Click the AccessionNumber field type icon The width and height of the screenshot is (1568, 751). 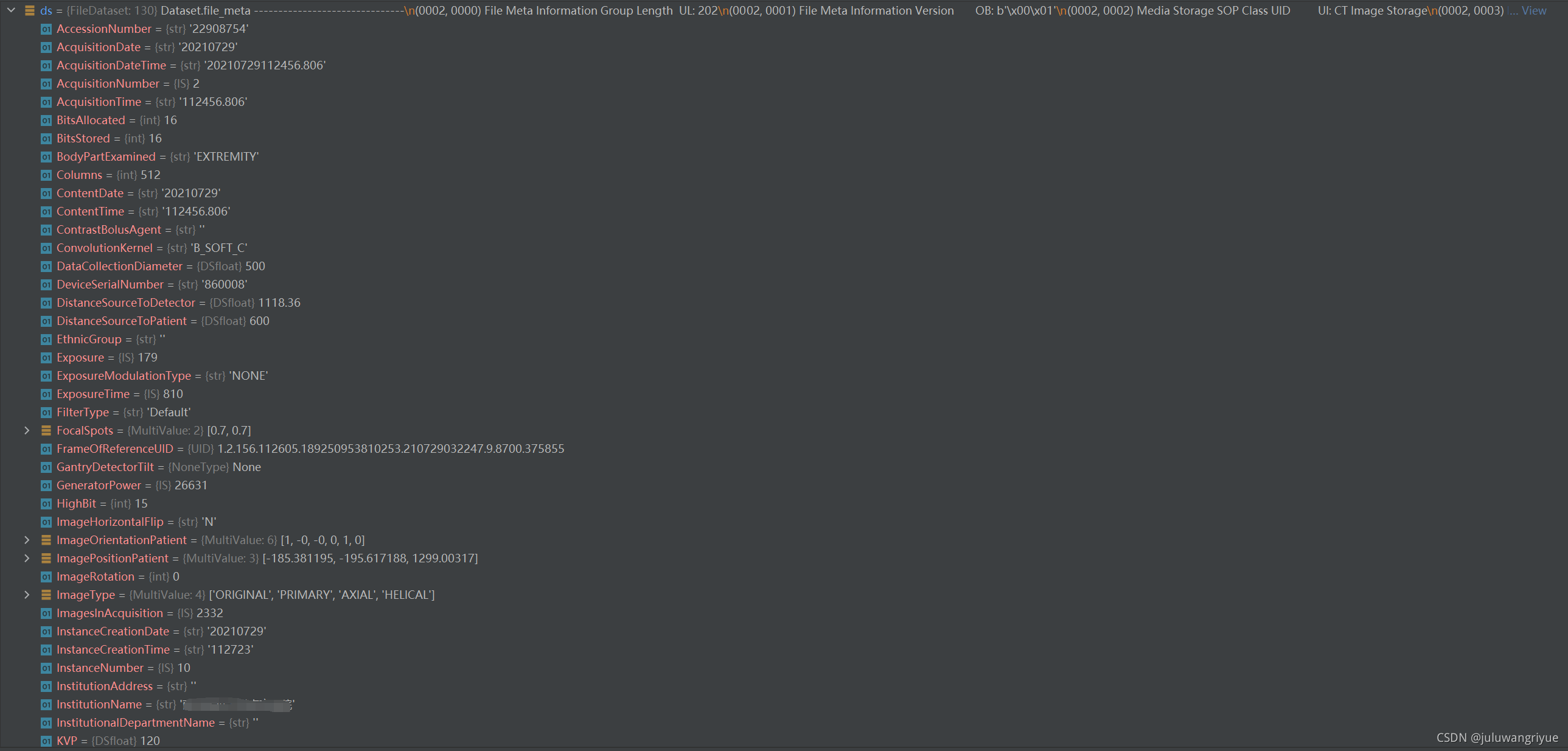click(x=46, y=29)
